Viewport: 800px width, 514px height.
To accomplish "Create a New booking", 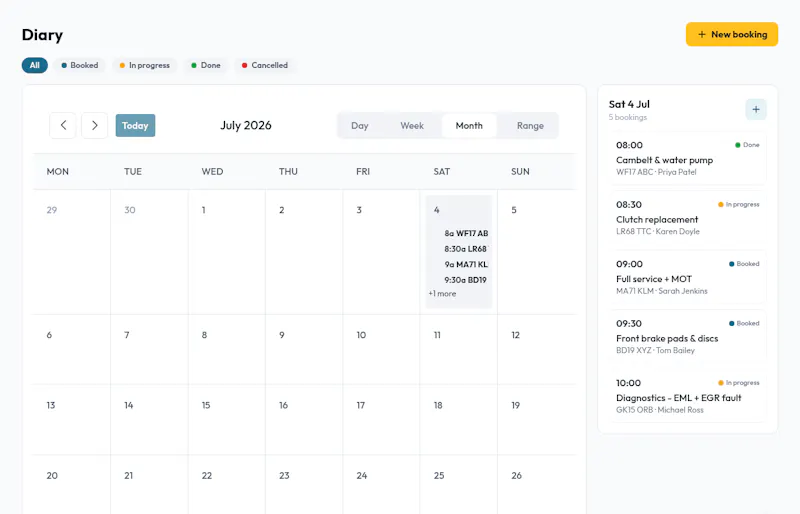I will pos(732,34).
